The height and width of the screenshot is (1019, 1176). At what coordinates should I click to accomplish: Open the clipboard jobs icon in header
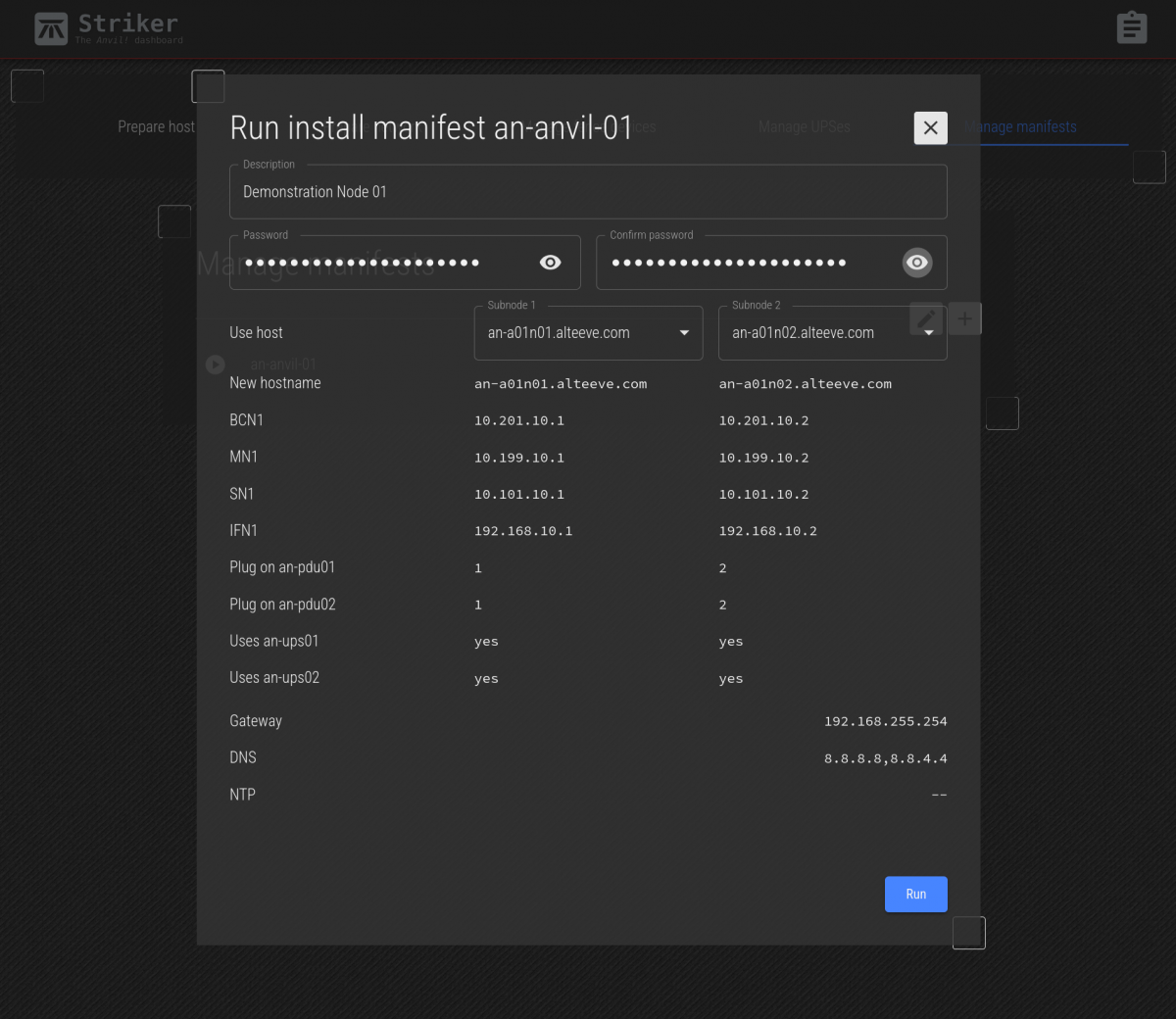coord(1131,27)
